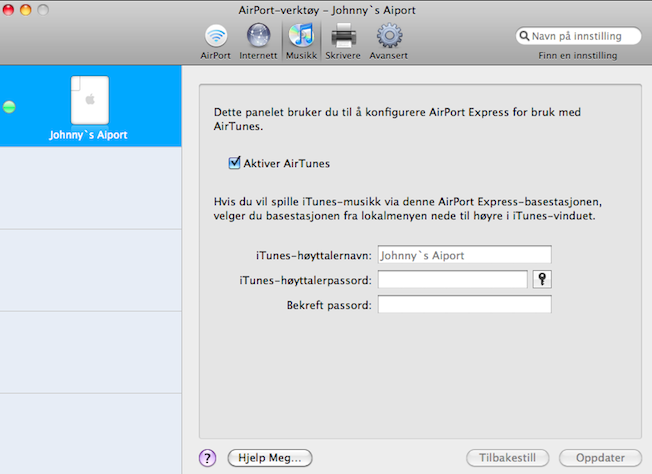This screenshot has height=474, width=652.
Task: Click the Oppdater button
Action: click(x=600, y=458)
